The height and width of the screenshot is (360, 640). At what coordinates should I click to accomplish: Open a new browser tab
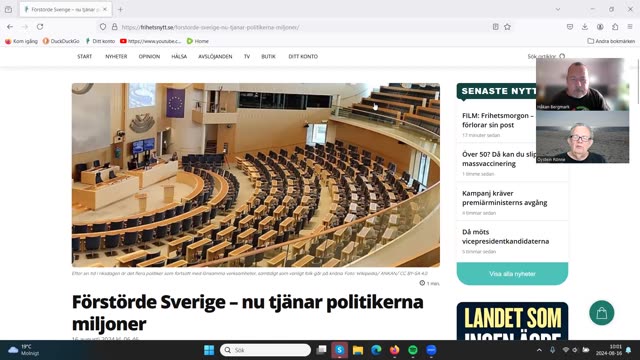coord(120,9)
